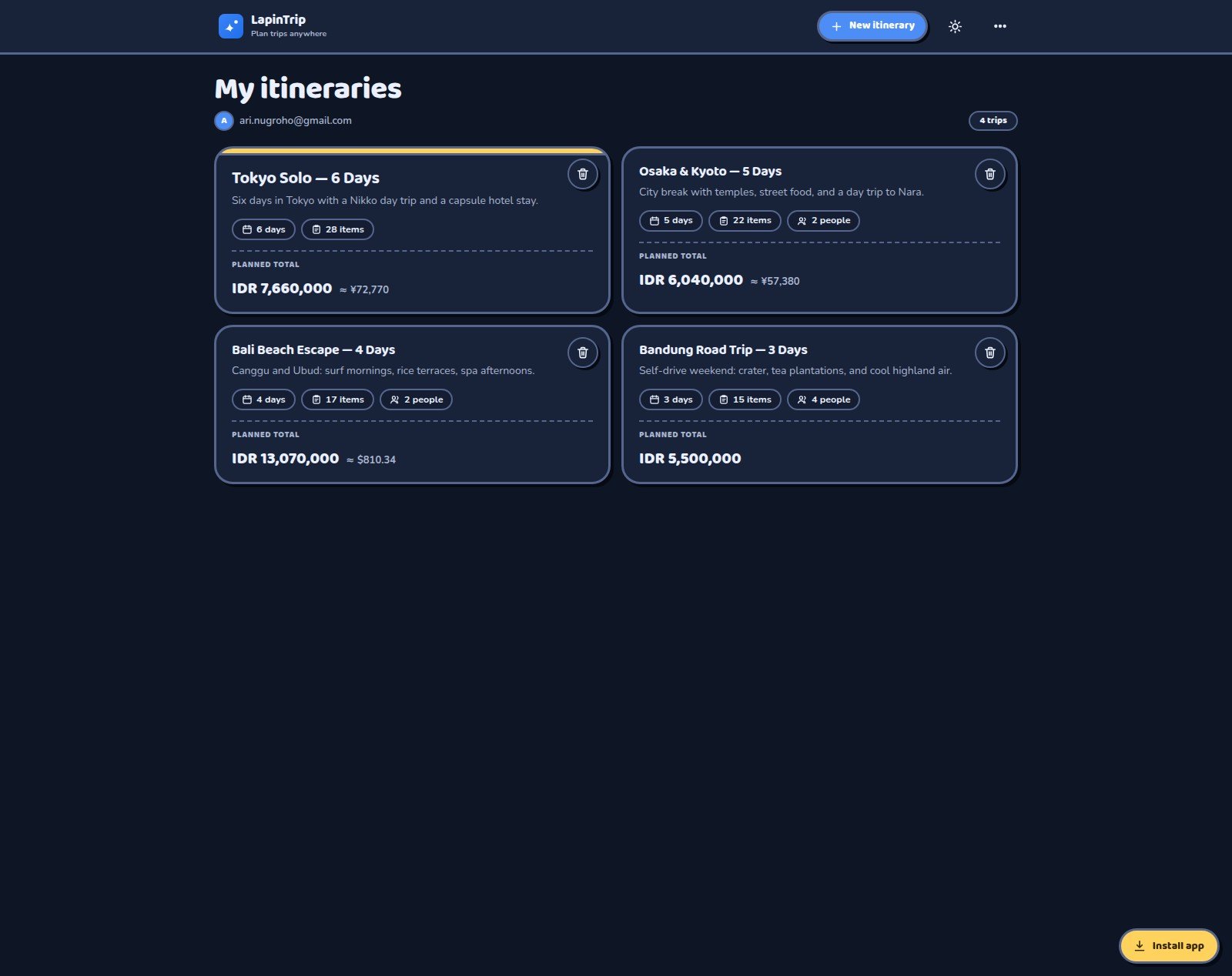The image size is (1232, 976).
Task: Click the Bali description about Canggu and Ubud
Action: click(x=383, y=371)
